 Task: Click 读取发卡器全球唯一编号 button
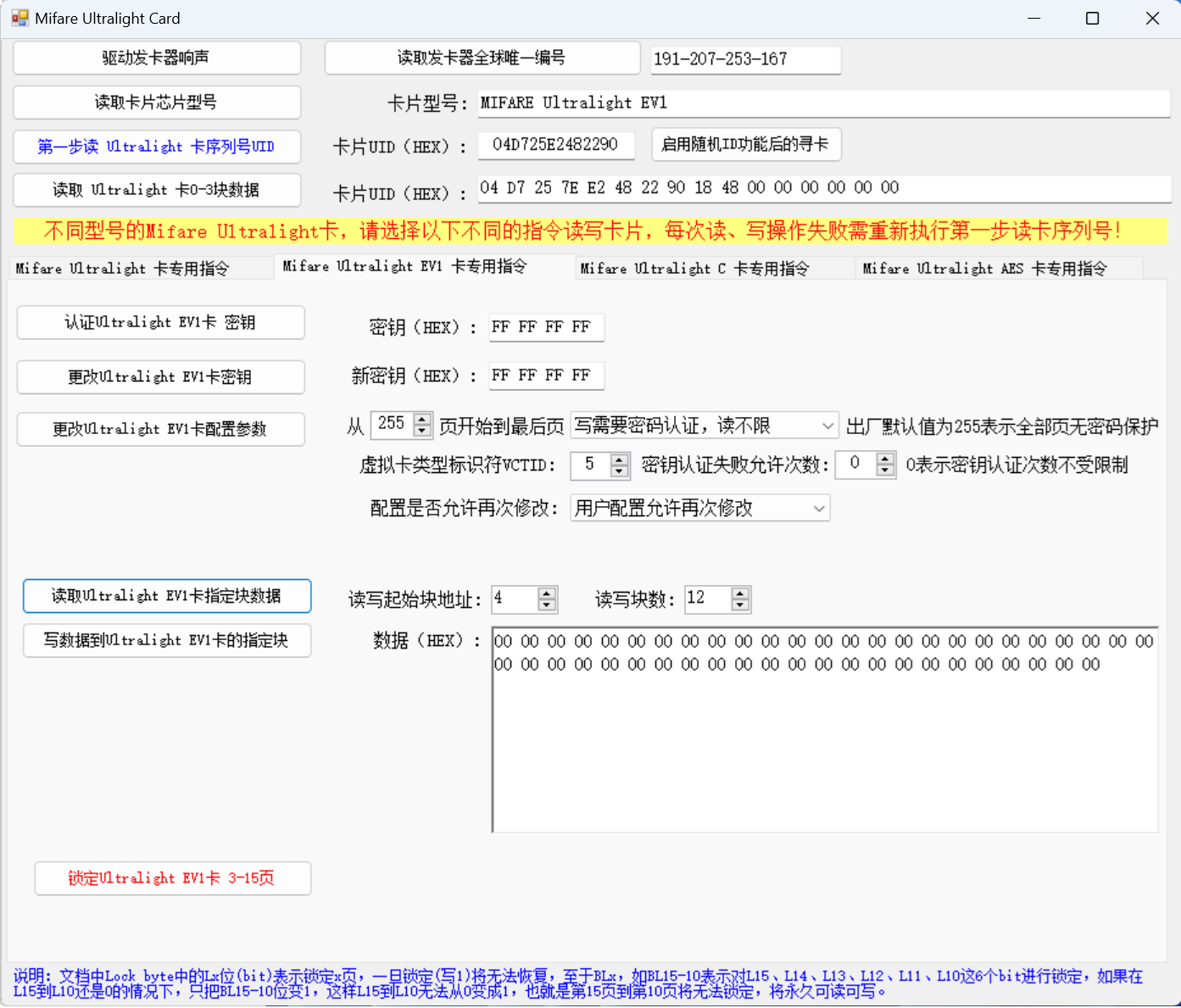coord(482,58)
